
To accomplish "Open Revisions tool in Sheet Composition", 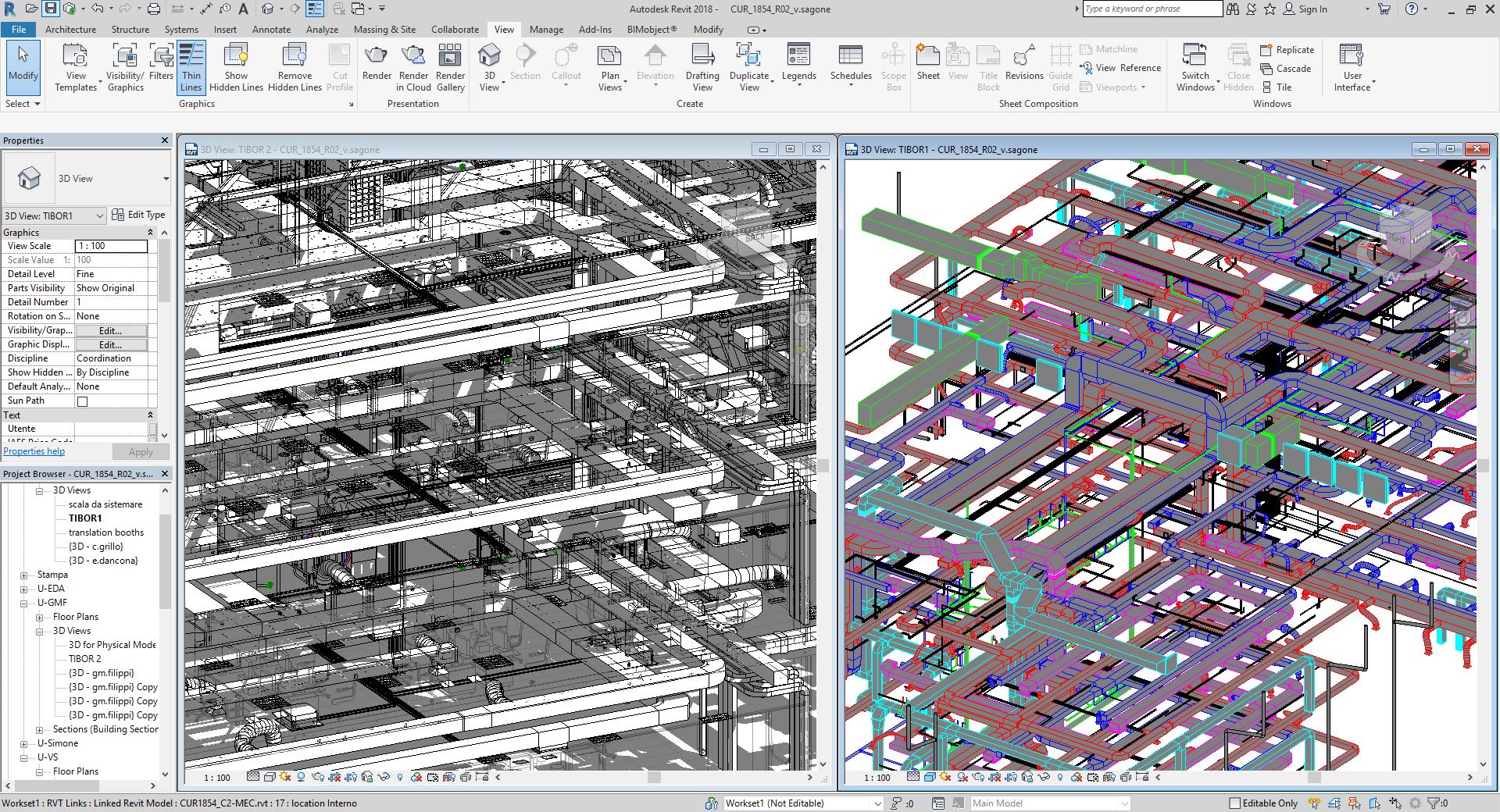I will coord(1024,62).
